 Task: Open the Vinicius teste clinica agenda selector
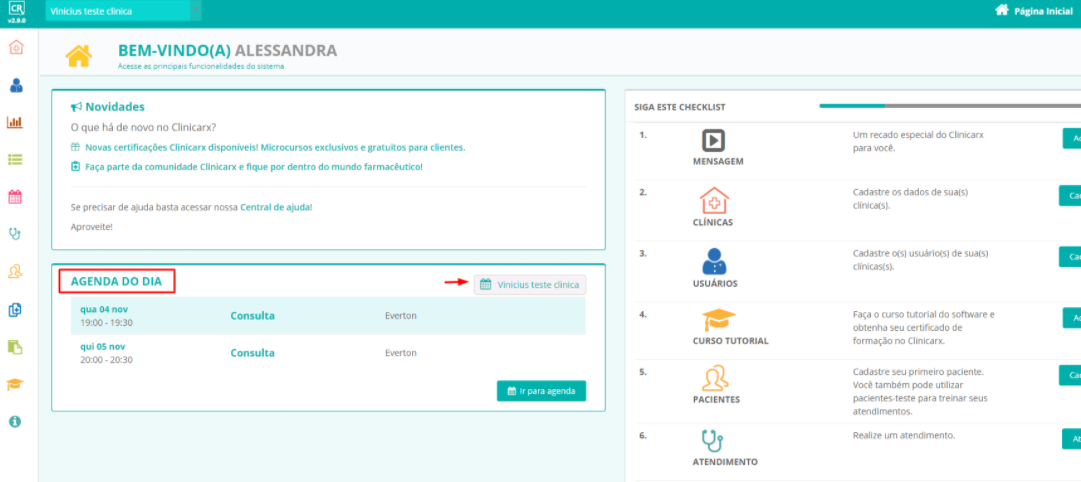point(530,285)
